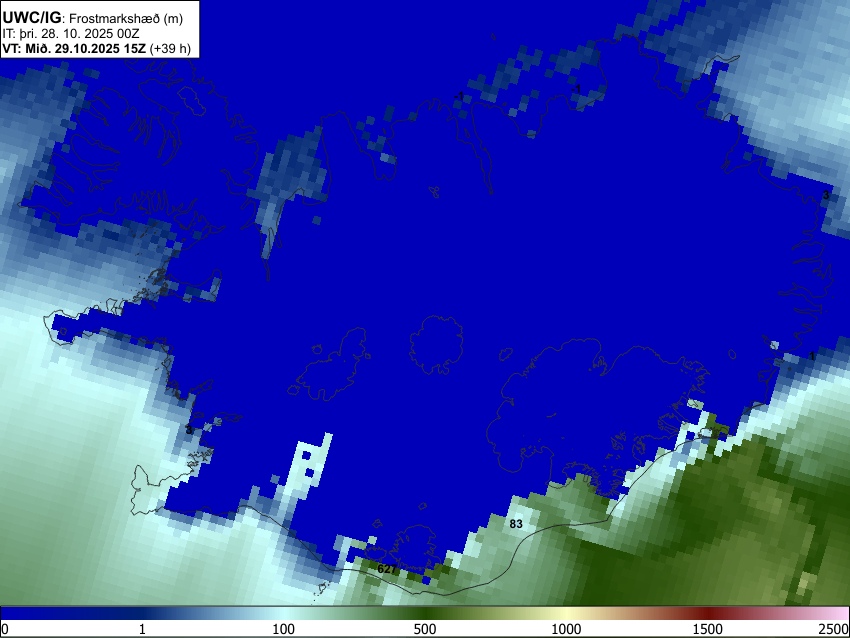Click the legend tick label '100'
The image size is (850, 638).
tap(284, 629)
